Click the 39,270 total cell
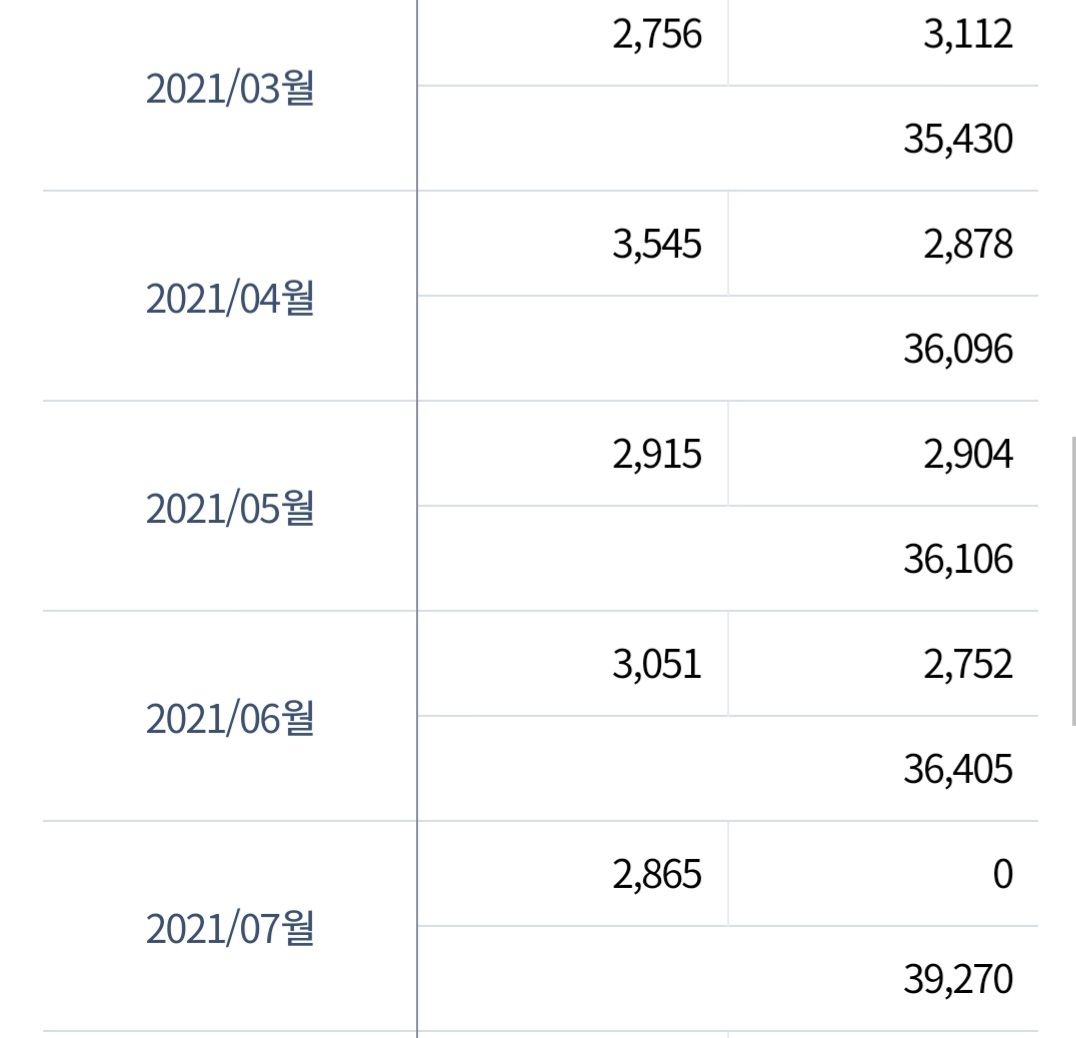This screenshot has height=1038, width=1076. [728, 978]
